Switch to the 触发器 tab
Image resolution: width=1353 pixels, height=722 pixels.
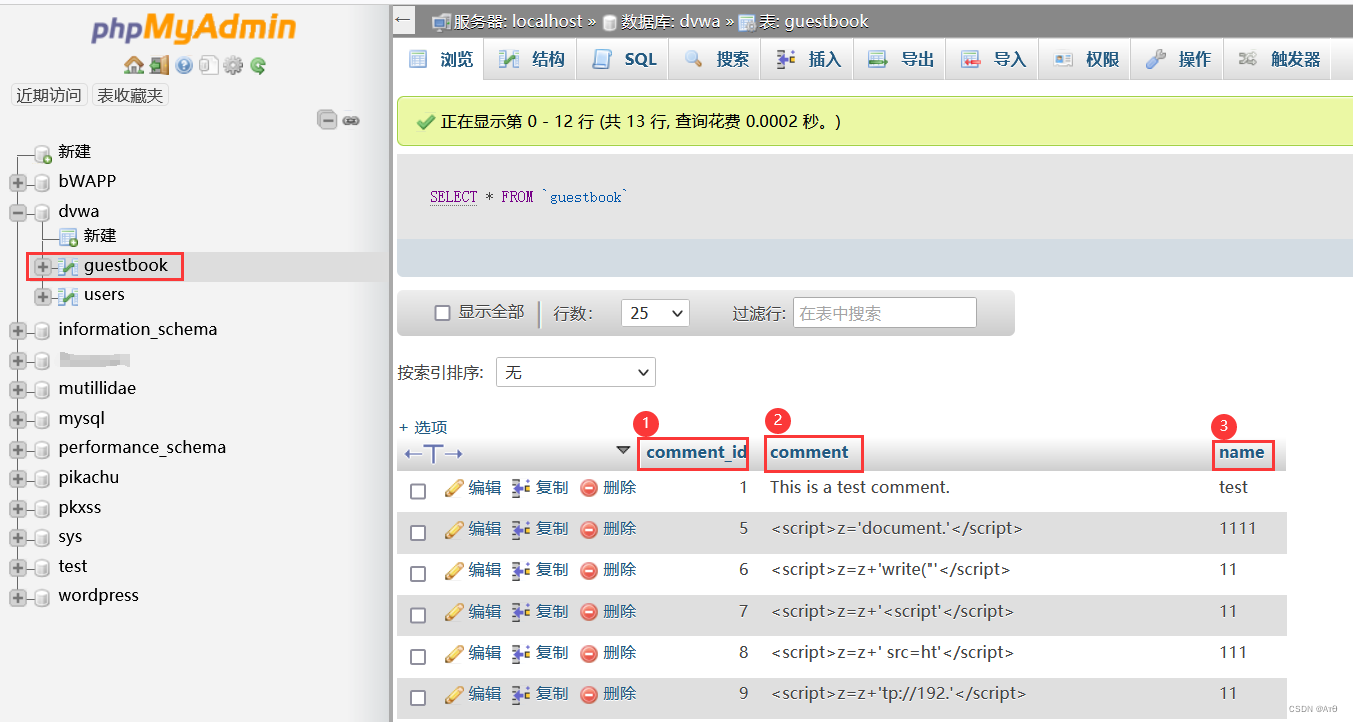(x=1279, y=59)
